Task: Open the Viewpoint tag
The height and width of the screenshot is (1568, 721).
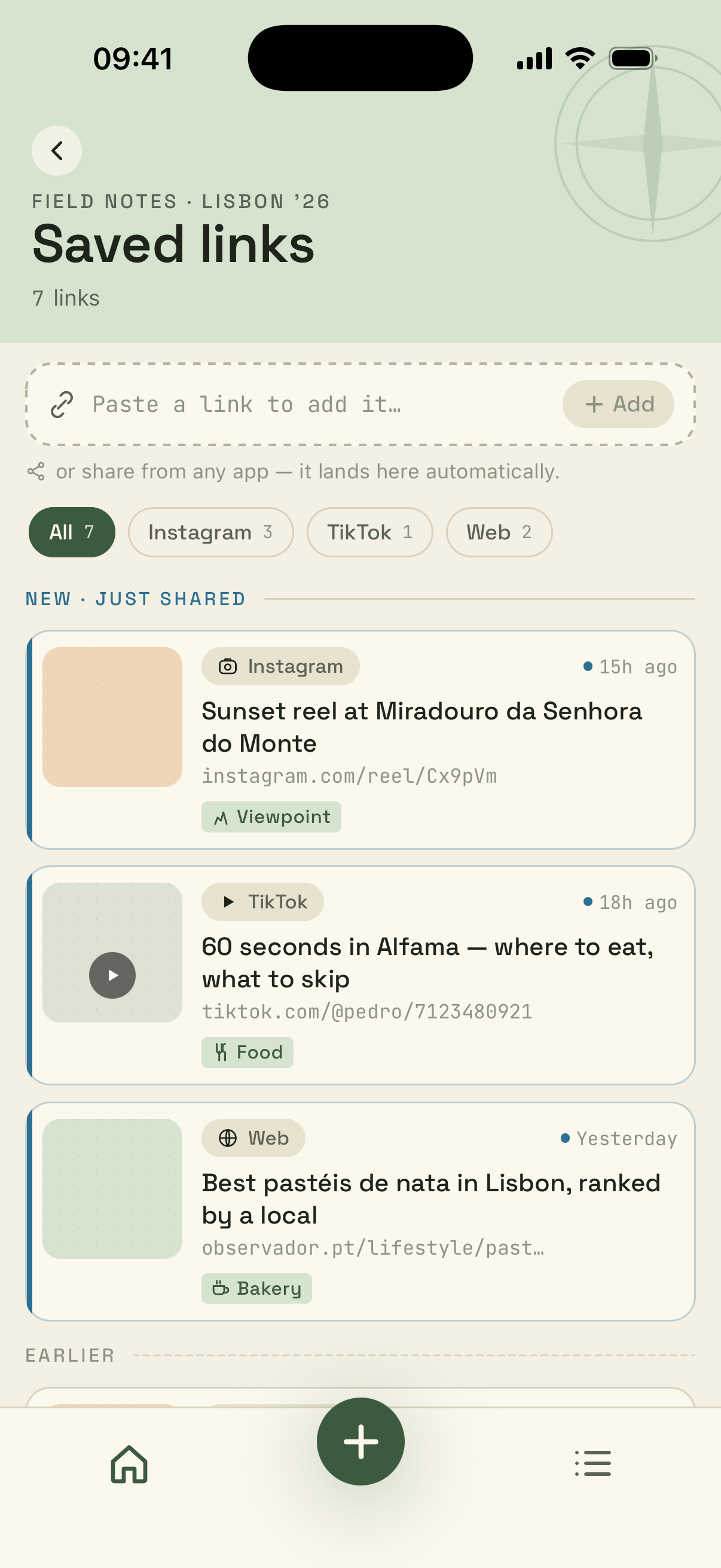Action: [271, 816]
